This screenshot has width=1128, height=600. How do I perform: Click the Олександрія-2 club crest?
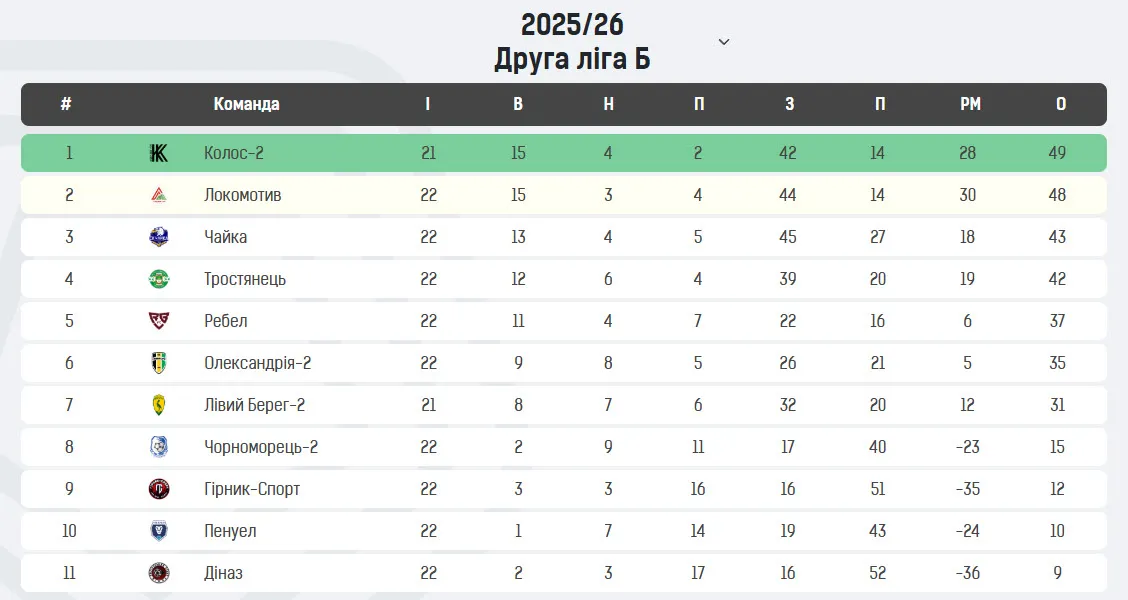pyautogui.click(x=158, y=363)
